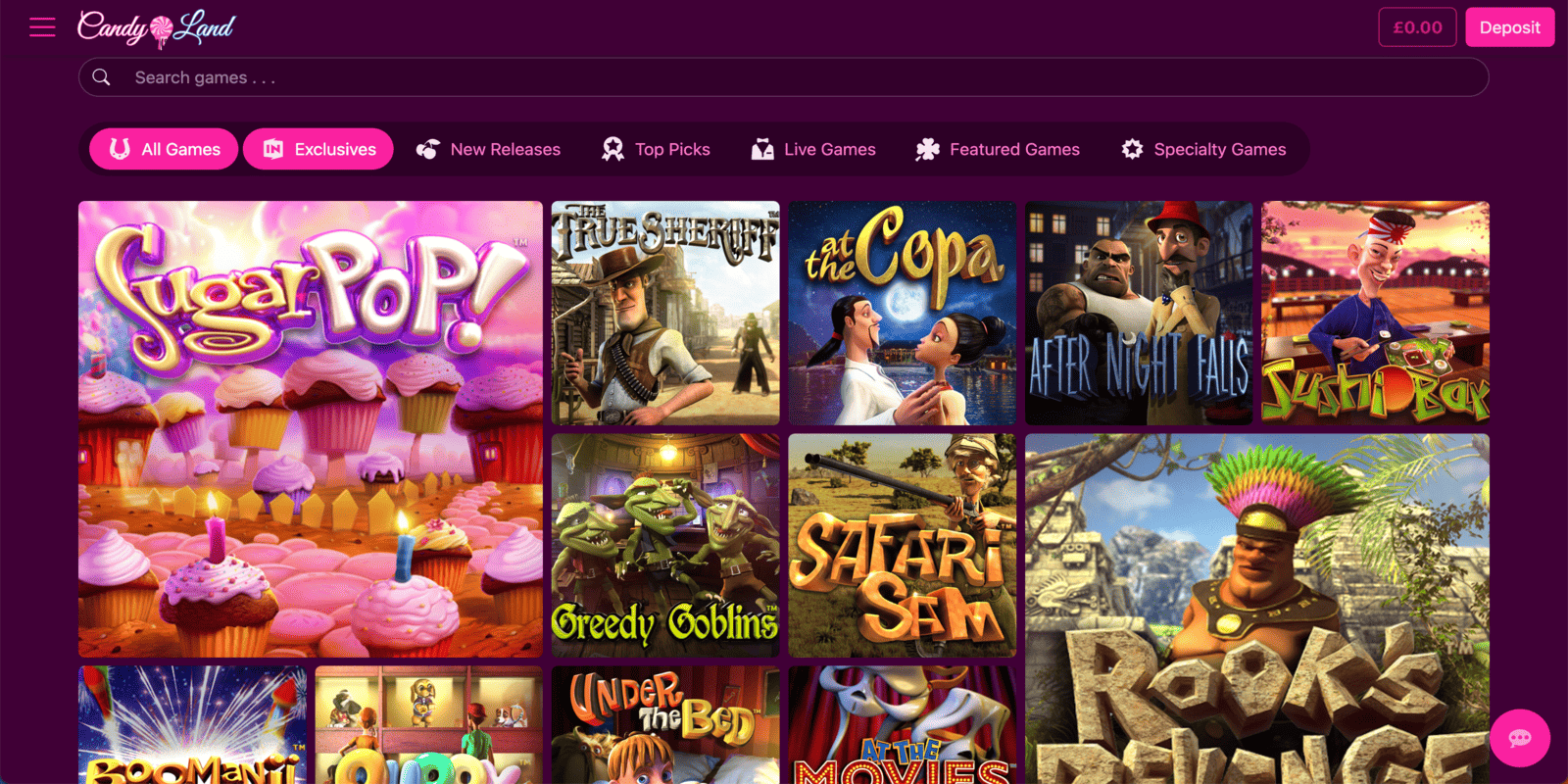Focus the Search games input field
The height and width of the screenshot is (784, 1568).
point(784,77)
